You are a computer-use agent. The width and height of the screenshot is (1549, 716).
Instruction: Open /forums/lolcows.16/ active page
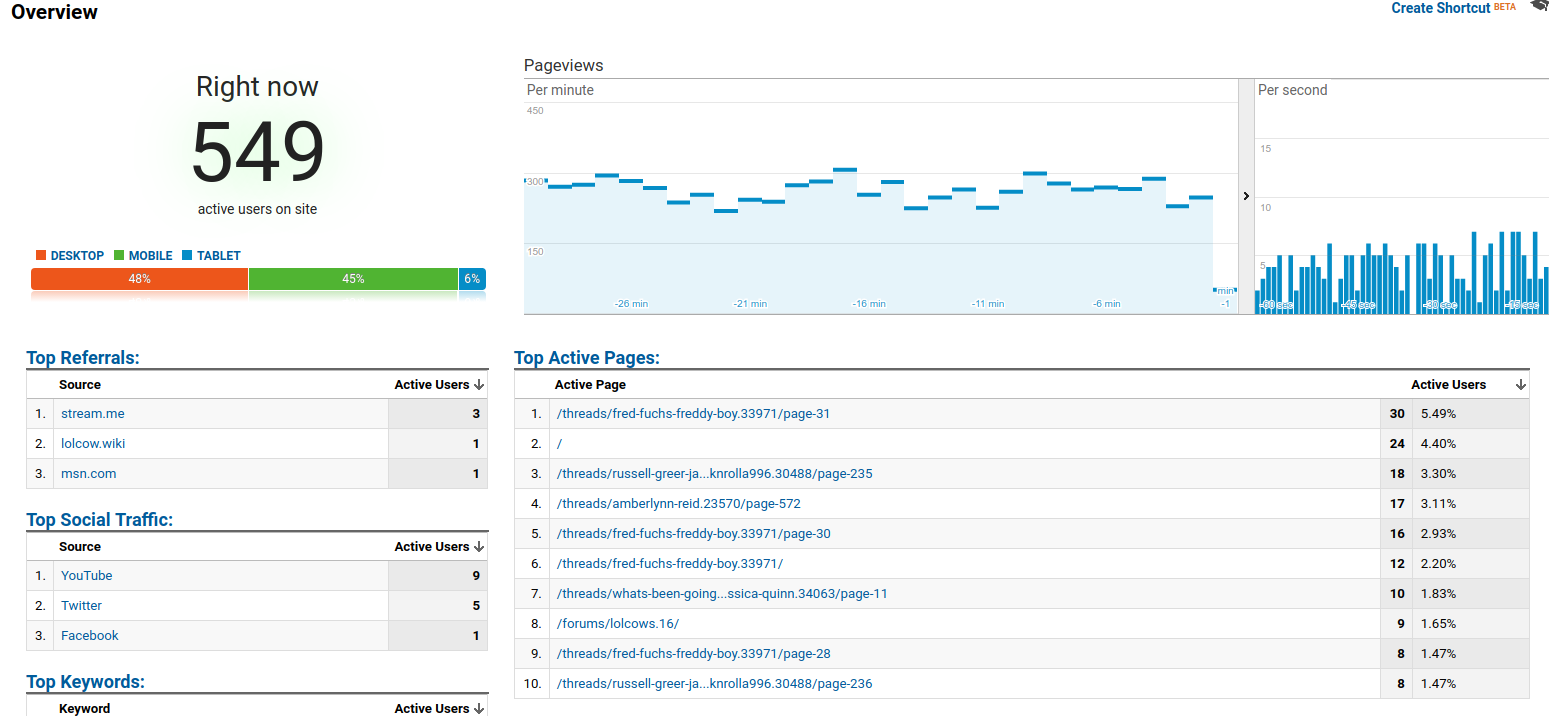coord(617,624)
